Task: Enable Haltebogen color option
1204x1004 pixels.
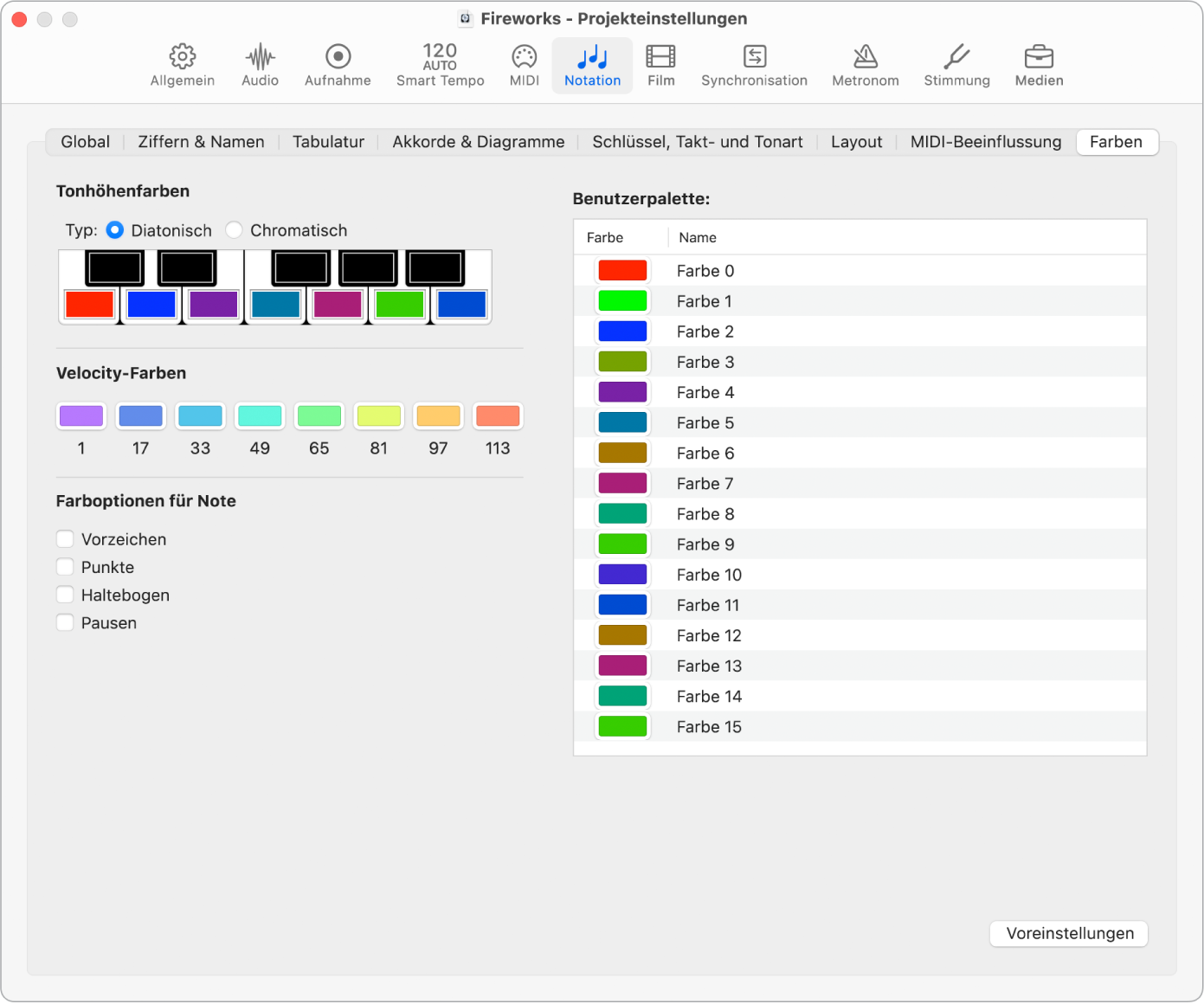Action: click(65, 595)
